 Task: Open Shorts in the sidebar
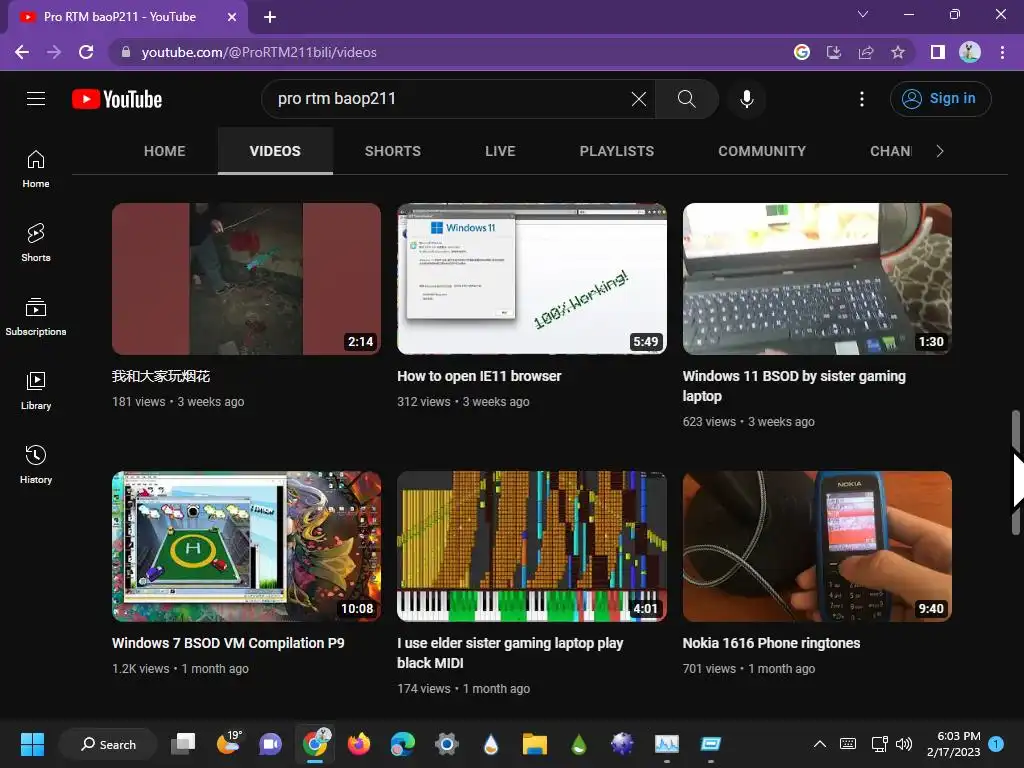click(36, 243)
